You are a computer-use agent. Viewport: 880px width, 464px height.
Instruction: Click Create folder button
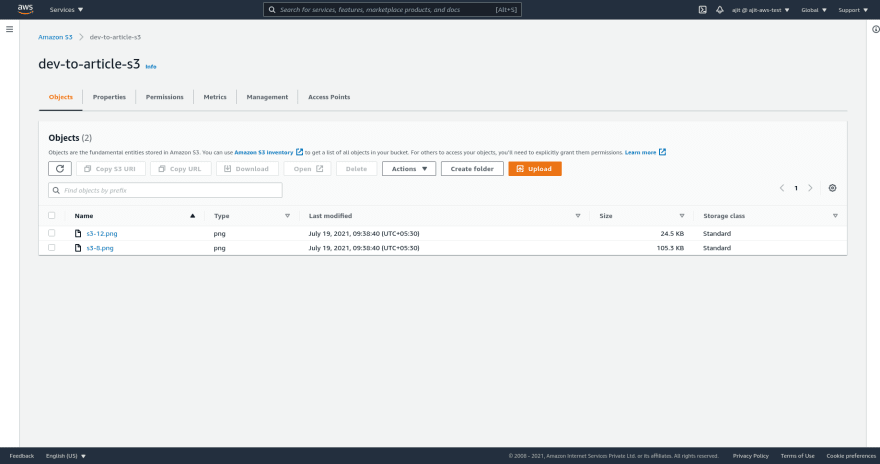point(472,168)
